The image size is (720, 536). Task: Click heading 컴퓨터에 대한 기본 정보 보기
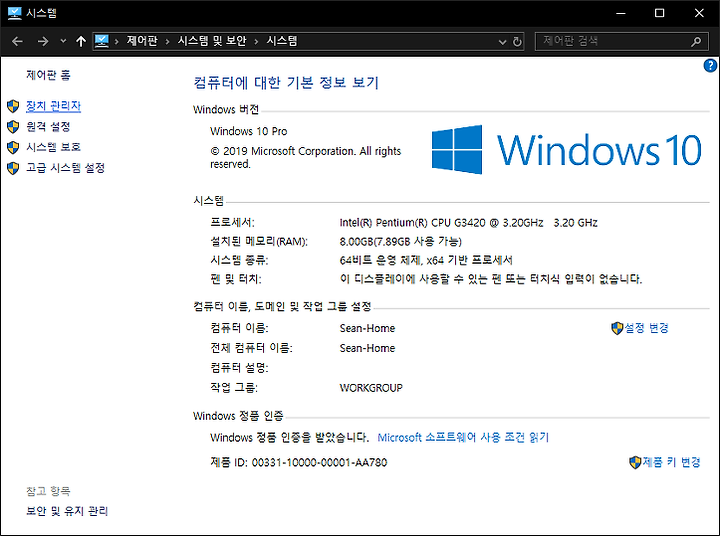point(286,83)
